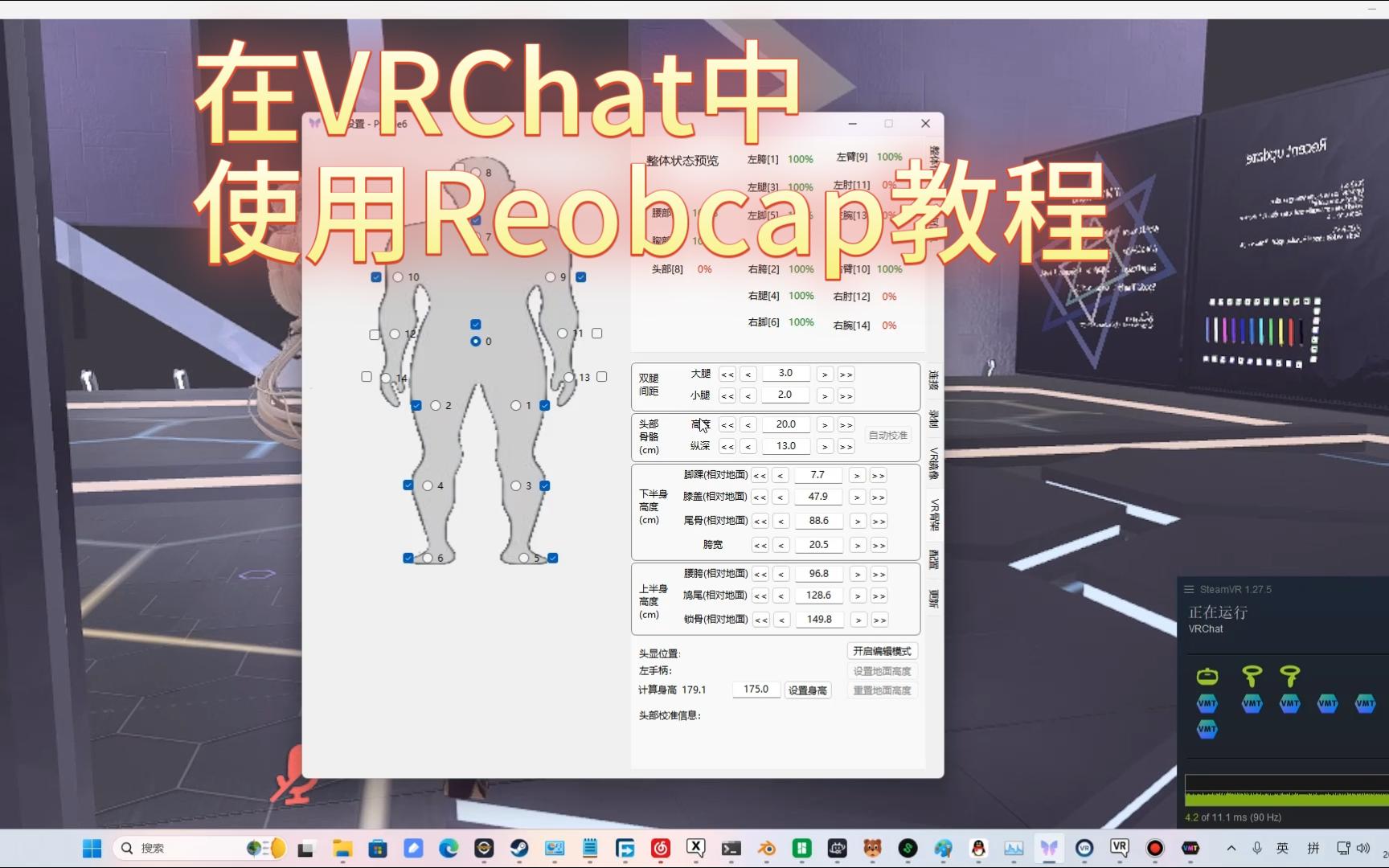Switch to 录制 side tab
The height and width of the screenshot is (868, 1389).
[x=933, y=419]
